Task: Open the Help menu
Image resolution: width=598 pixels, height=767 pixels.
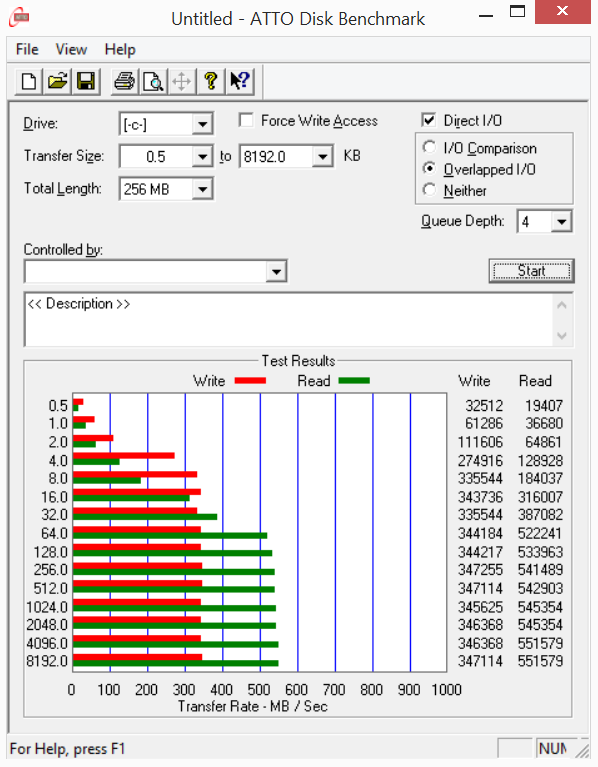Action: tap(120, 49)
